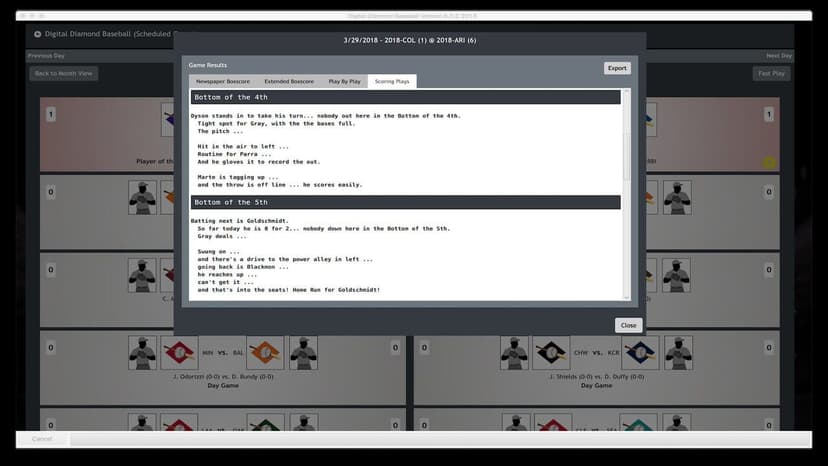Click the dialog title '3/29/2018 - 2018-COL (1) @ 2018-ARI (6)'
This screenshot has width=828, height=466.
(x=410, y=40)
